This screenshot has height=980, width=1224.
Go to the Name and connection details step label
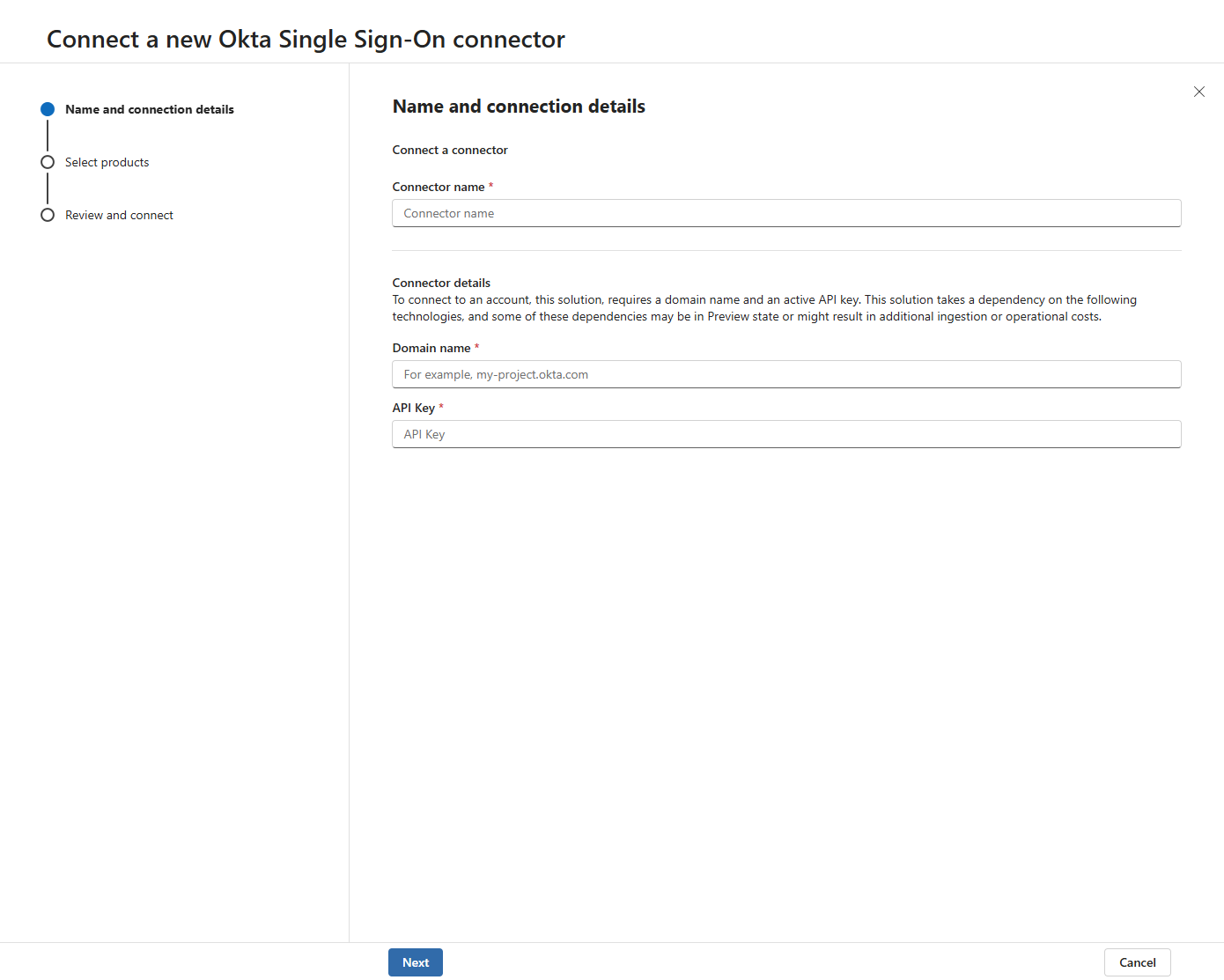click(150, 109)
